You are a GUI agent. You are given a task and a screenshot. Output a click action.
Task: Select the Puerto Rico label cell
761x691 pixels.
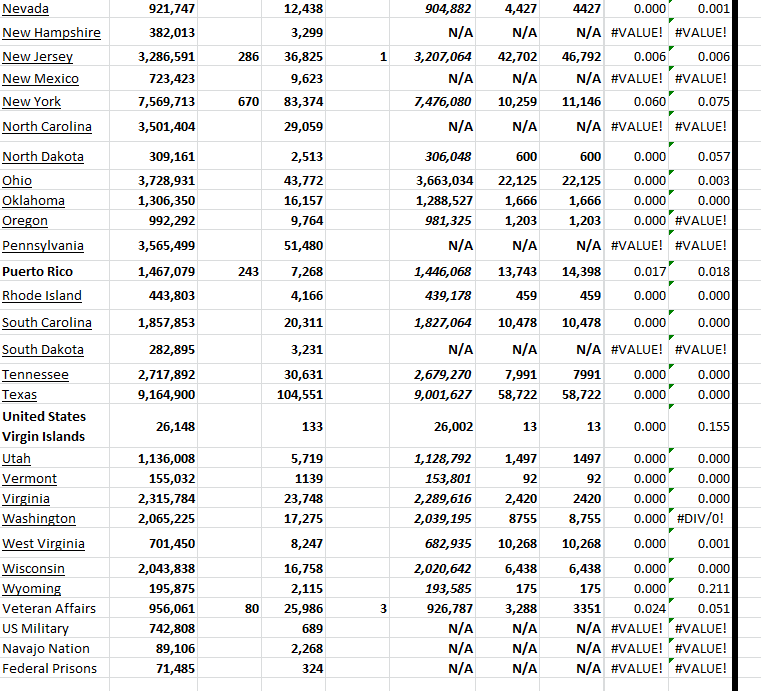[37, 272]
